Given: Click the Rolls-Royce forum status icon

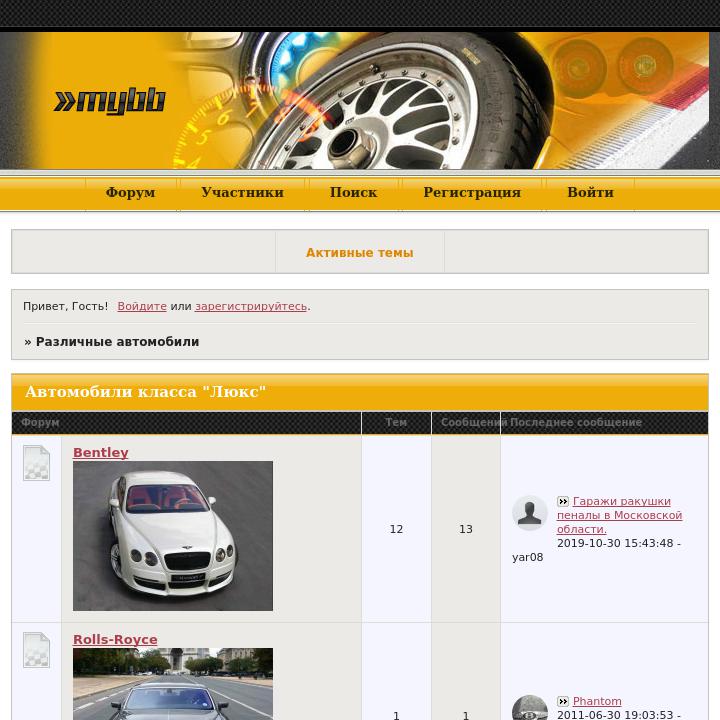Looking at the screenshot, I should coord(36,650).
